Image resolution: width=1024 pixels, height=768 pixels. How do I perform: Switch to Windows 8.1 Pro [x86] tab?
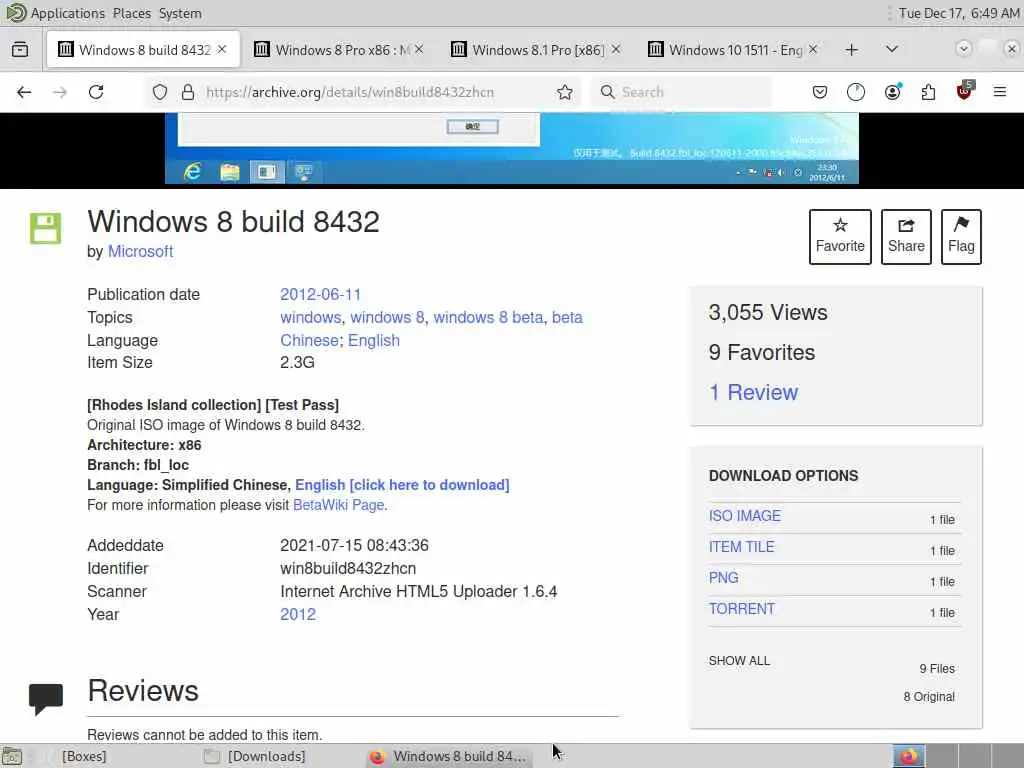pos(536,50)
